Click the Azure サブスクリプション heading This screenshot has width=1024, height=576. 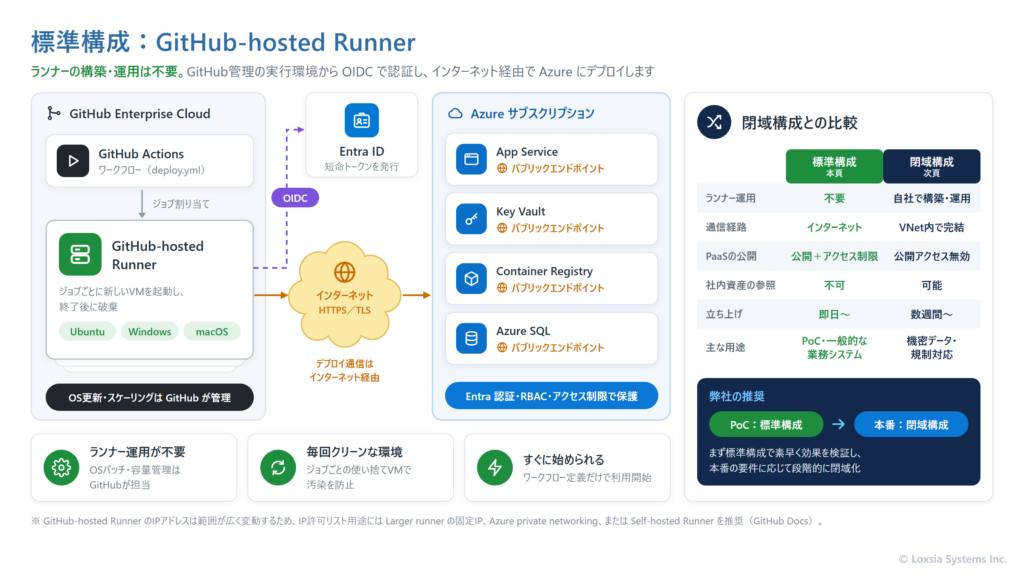tap(532, 114)
